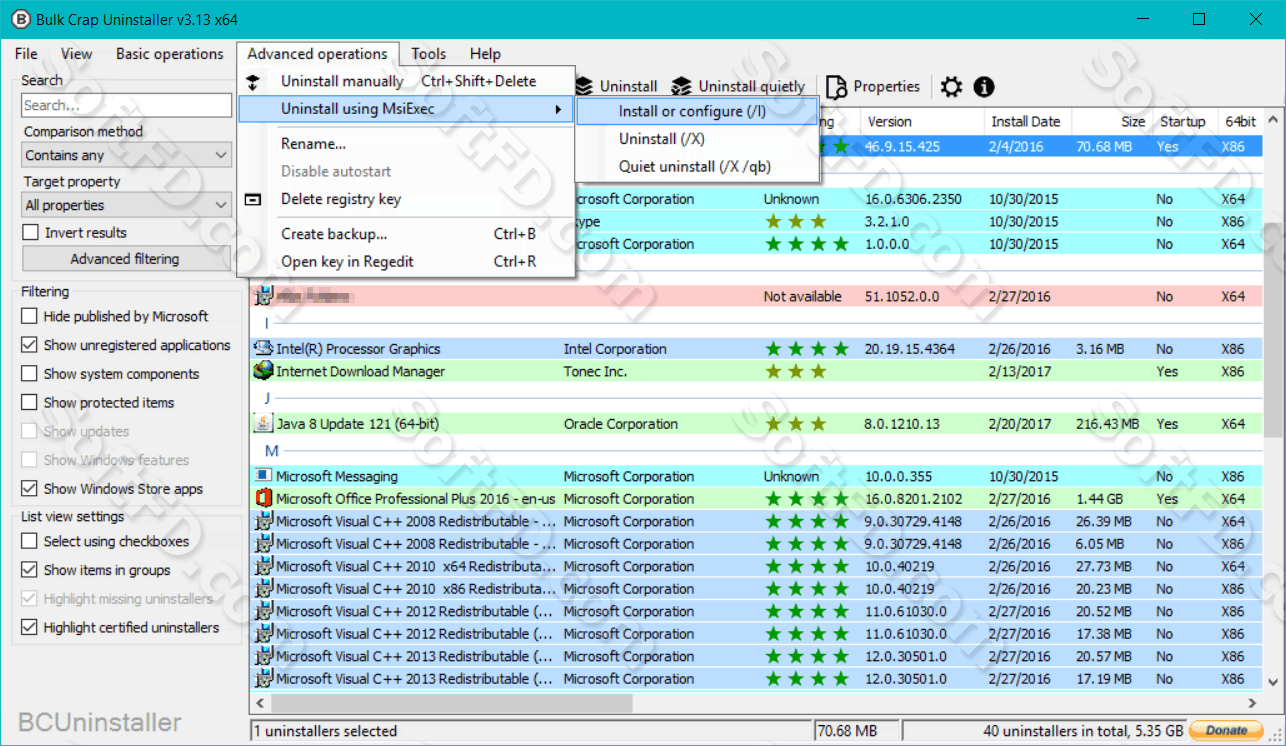The width and height of the screenshot is (1286, 746).
Task: Choose Create backup... menu entry
Action: 406,234
